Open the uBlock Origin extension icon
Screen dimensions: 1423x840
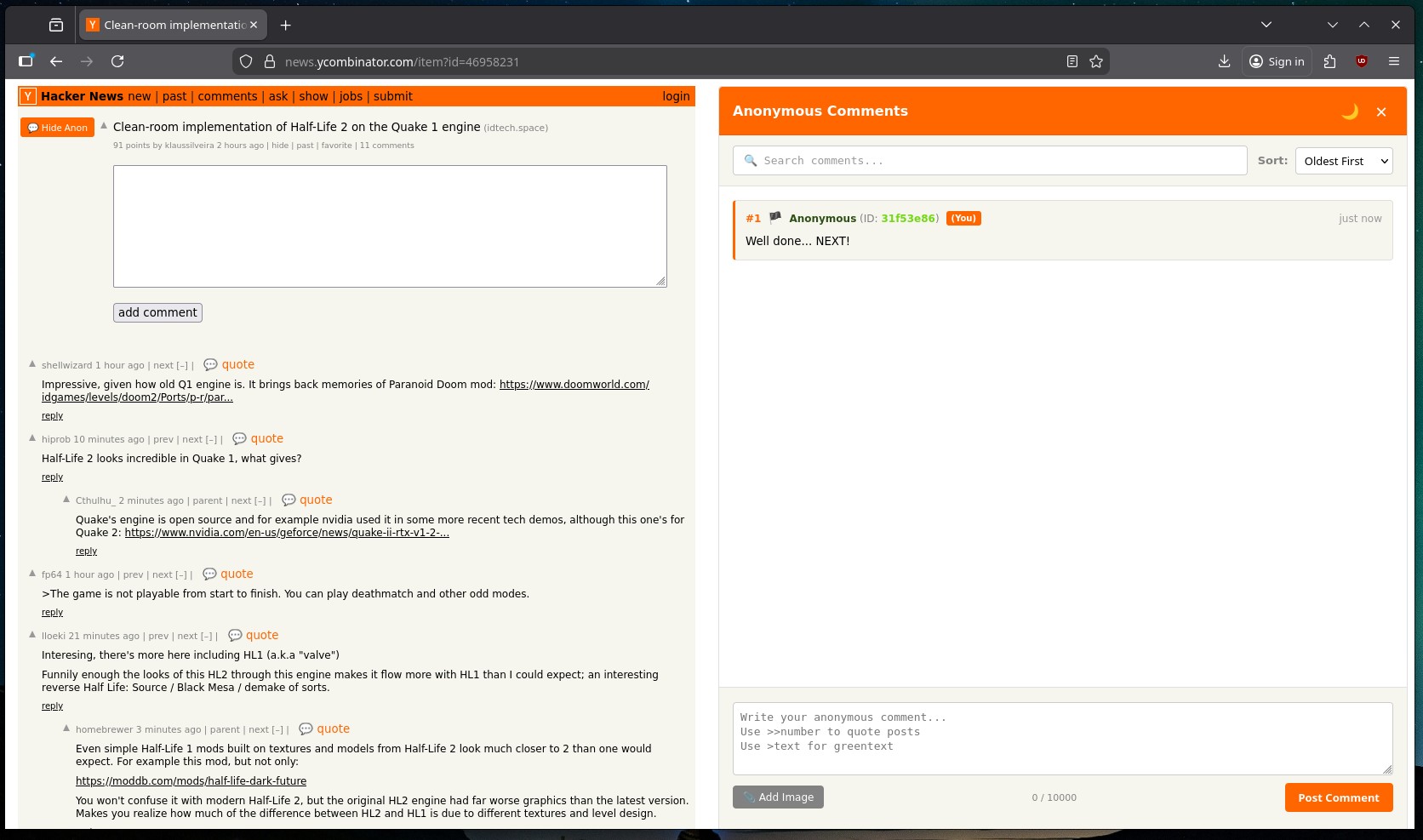pyautogui.click(x=1362, y=61)
